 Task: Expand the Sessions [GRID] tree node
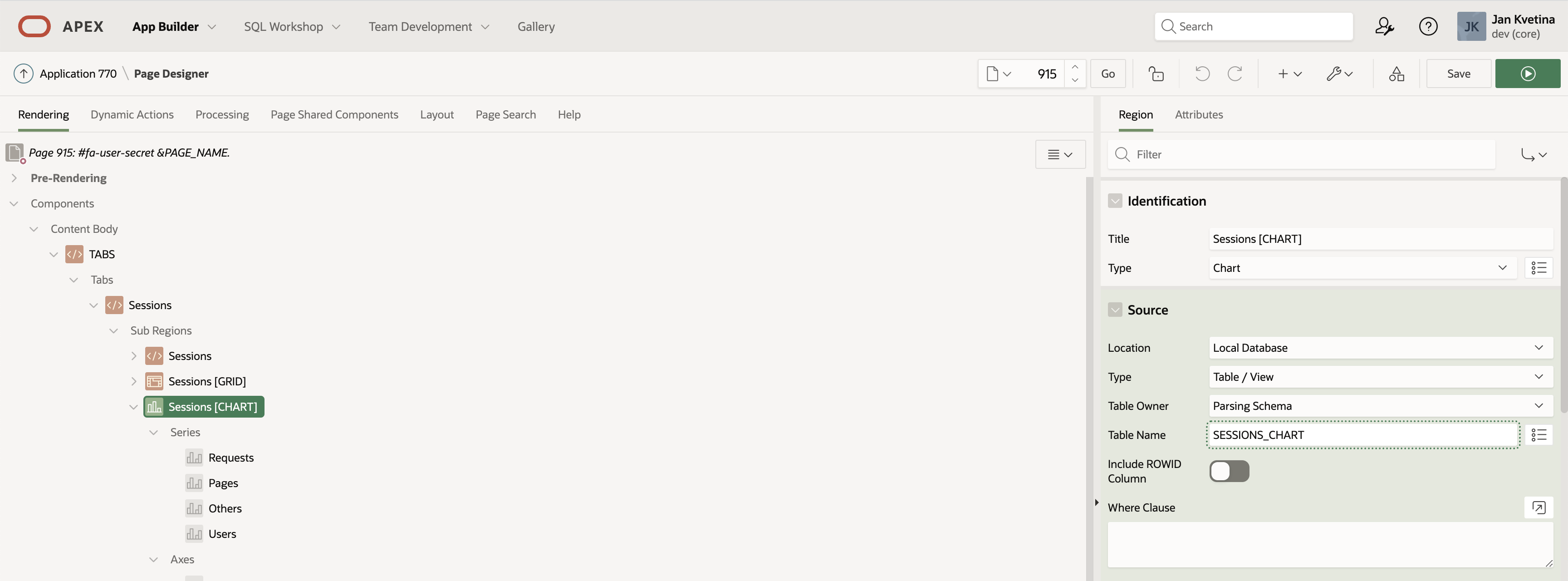134,381
